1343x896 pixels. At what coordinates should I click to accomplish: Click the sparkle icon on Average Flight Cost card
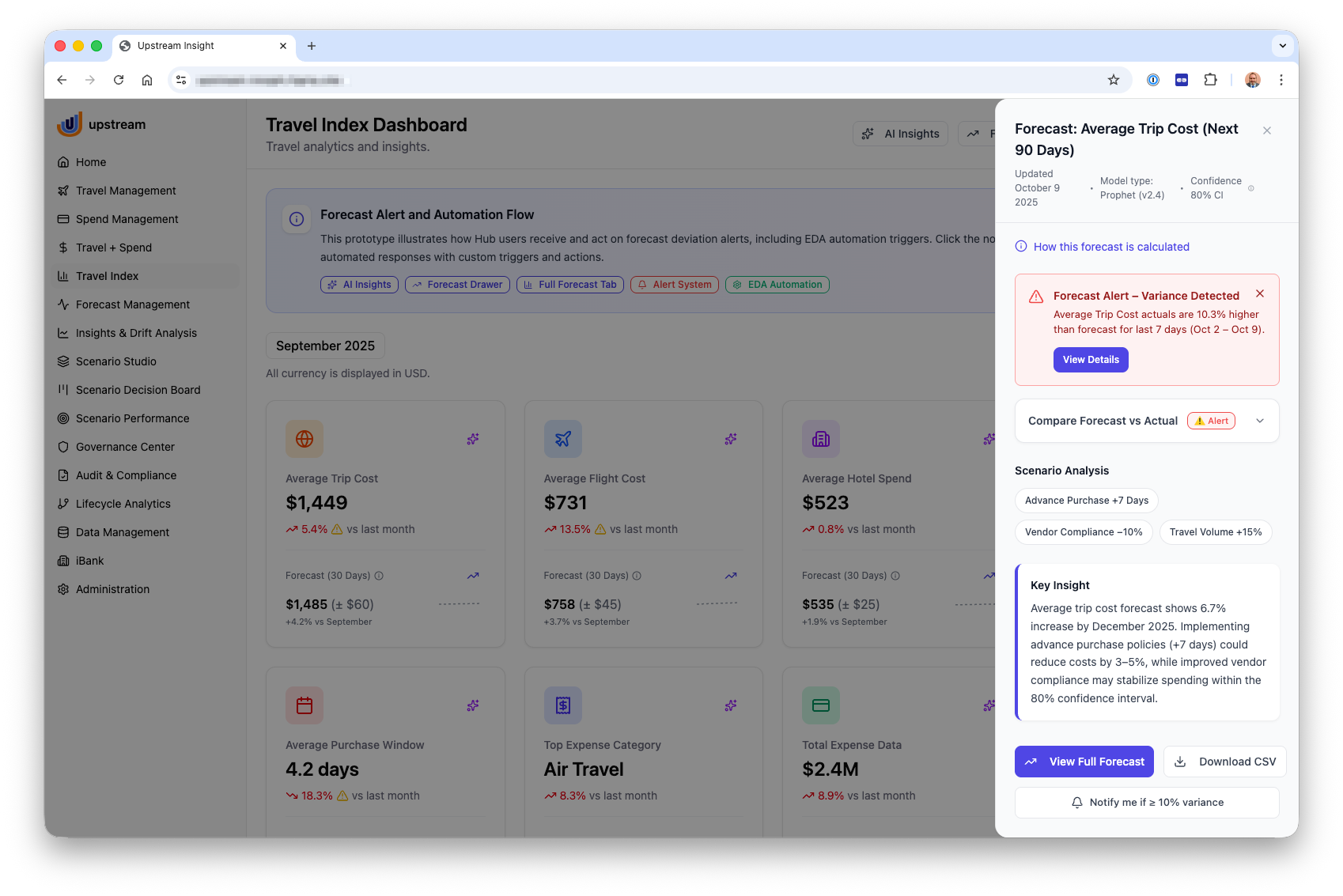(x=731, y=439)
